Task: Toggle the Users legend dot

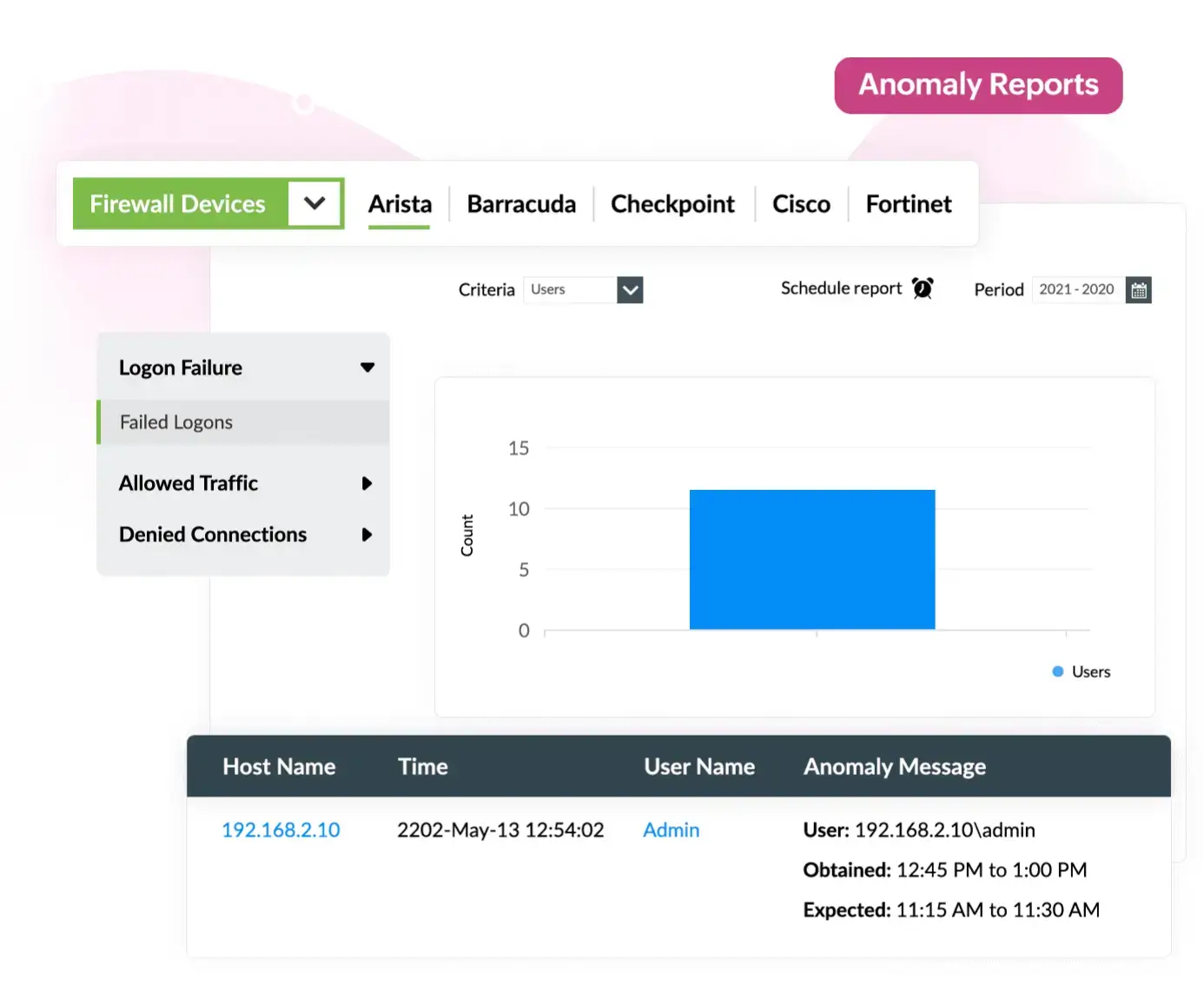Action: pos(1058,671)
